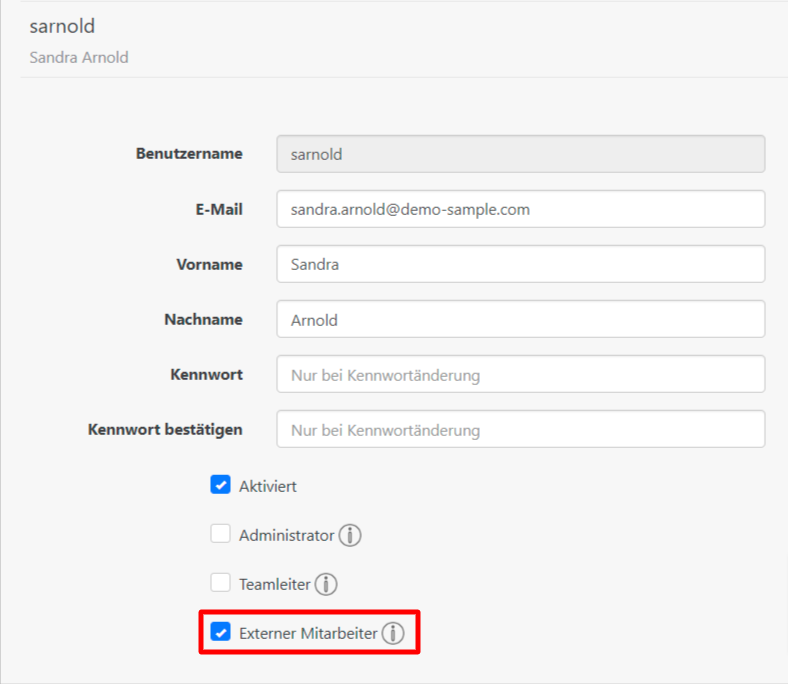This screenshot has width=788, height=684.
Task: Click the 'Sandra Arnold' subtitle text
Action: [x=79, y=57]
